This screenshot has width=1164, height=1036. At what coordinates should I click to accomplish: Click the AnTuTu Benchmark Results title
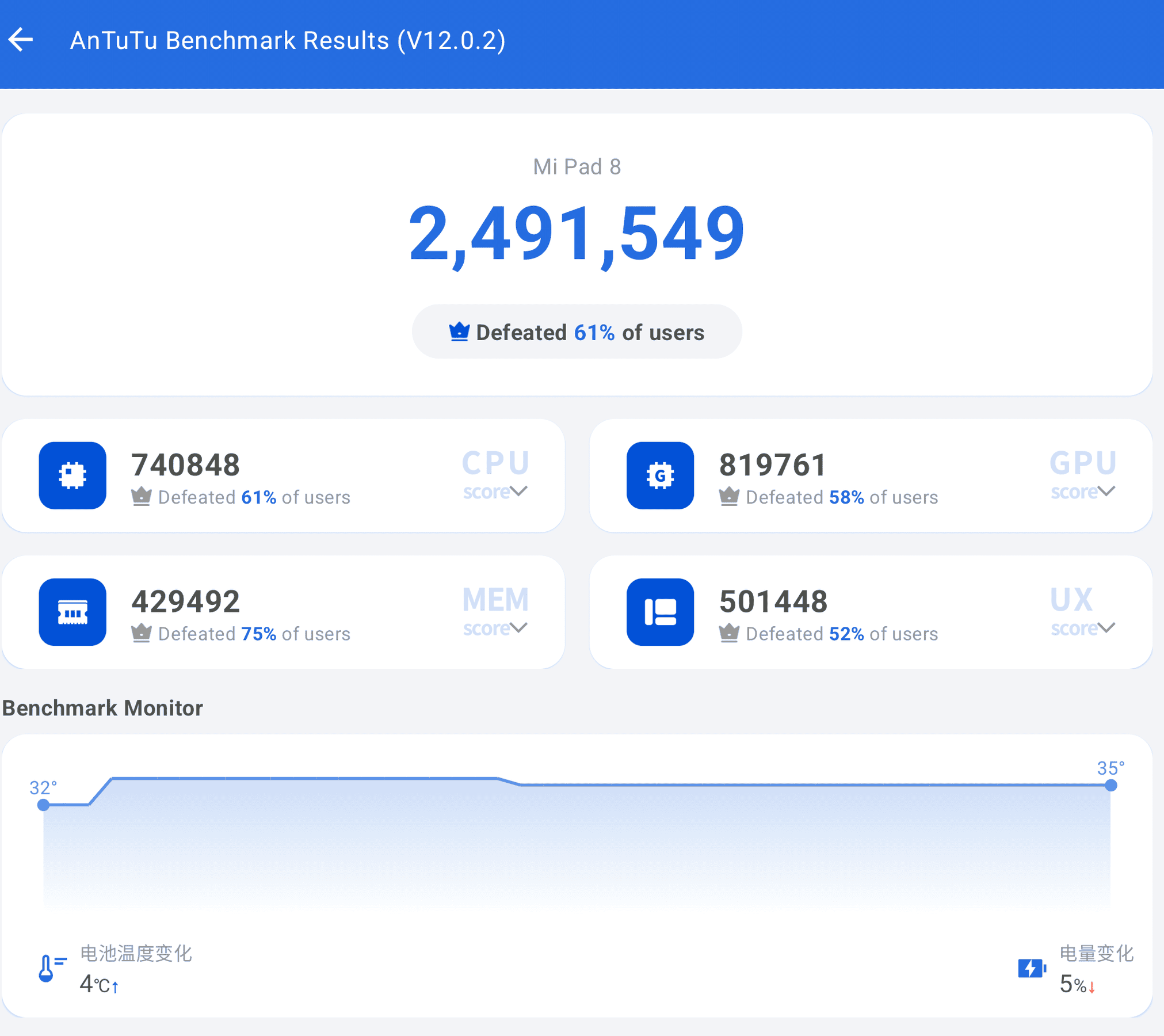pyautogui.click(x=288, y=40)
